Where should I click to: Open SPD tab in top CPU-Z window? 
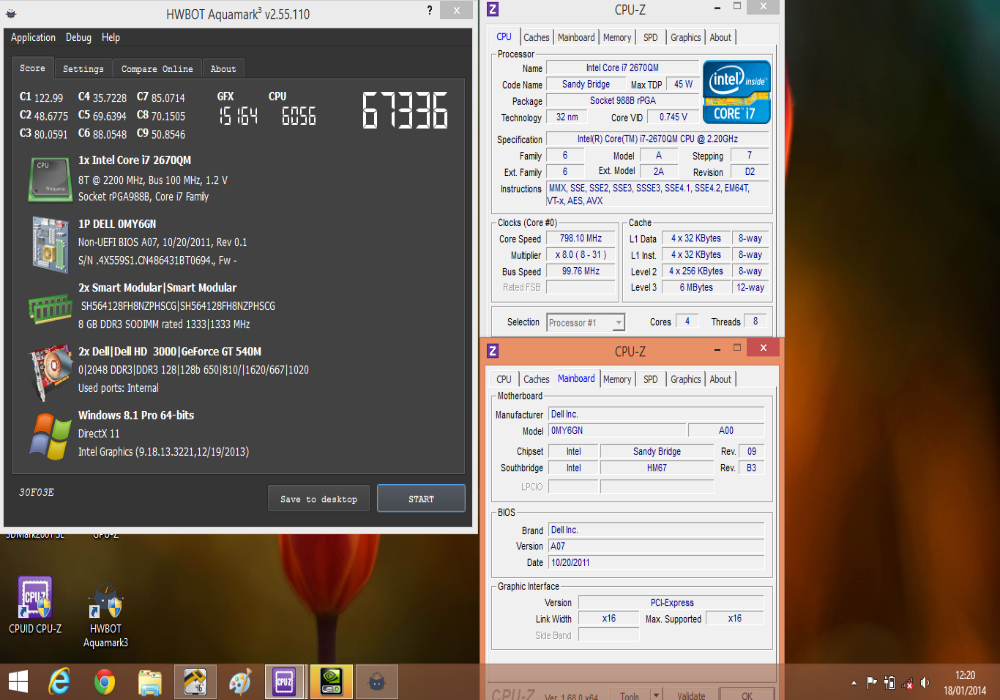[651, 38]
